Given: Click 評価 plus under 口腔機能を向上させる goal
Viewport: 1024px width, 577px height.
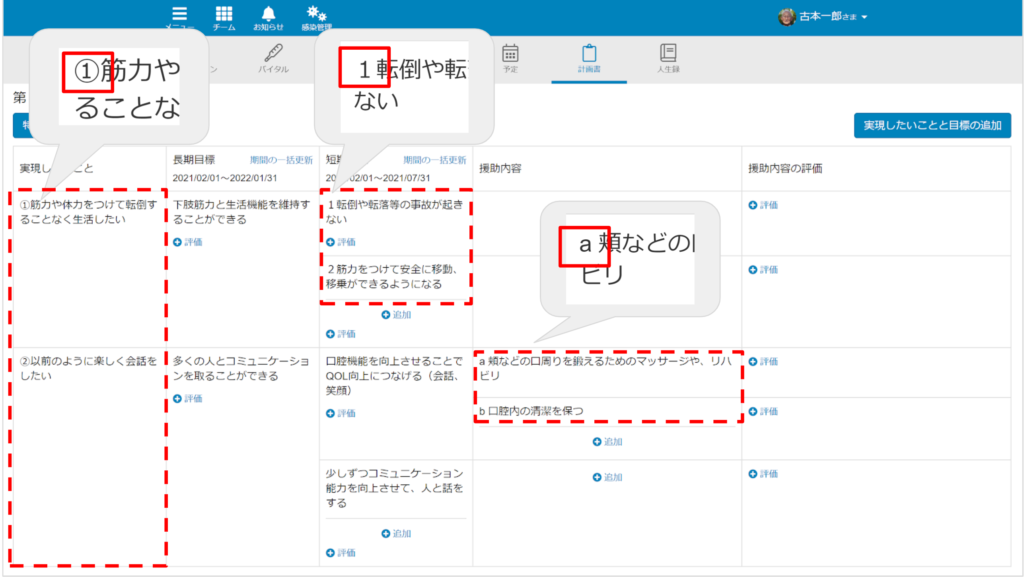Looking at the screenshot, I should click(x=341, y=414).
